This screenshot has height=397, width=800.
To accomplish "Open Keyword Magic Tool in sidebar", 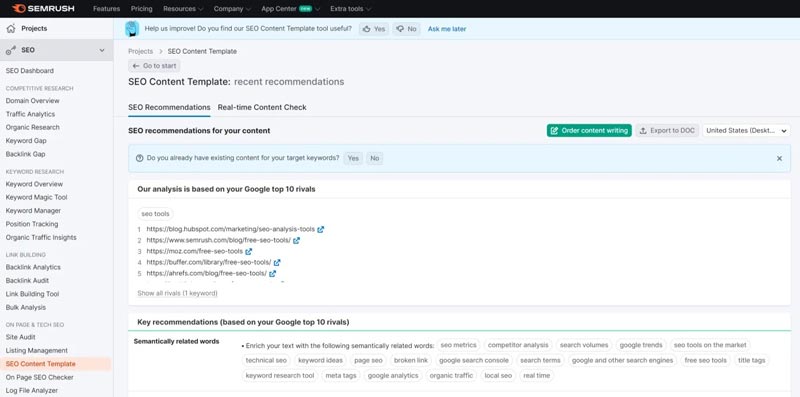I will pyautogui.click(x=36, y=197).
